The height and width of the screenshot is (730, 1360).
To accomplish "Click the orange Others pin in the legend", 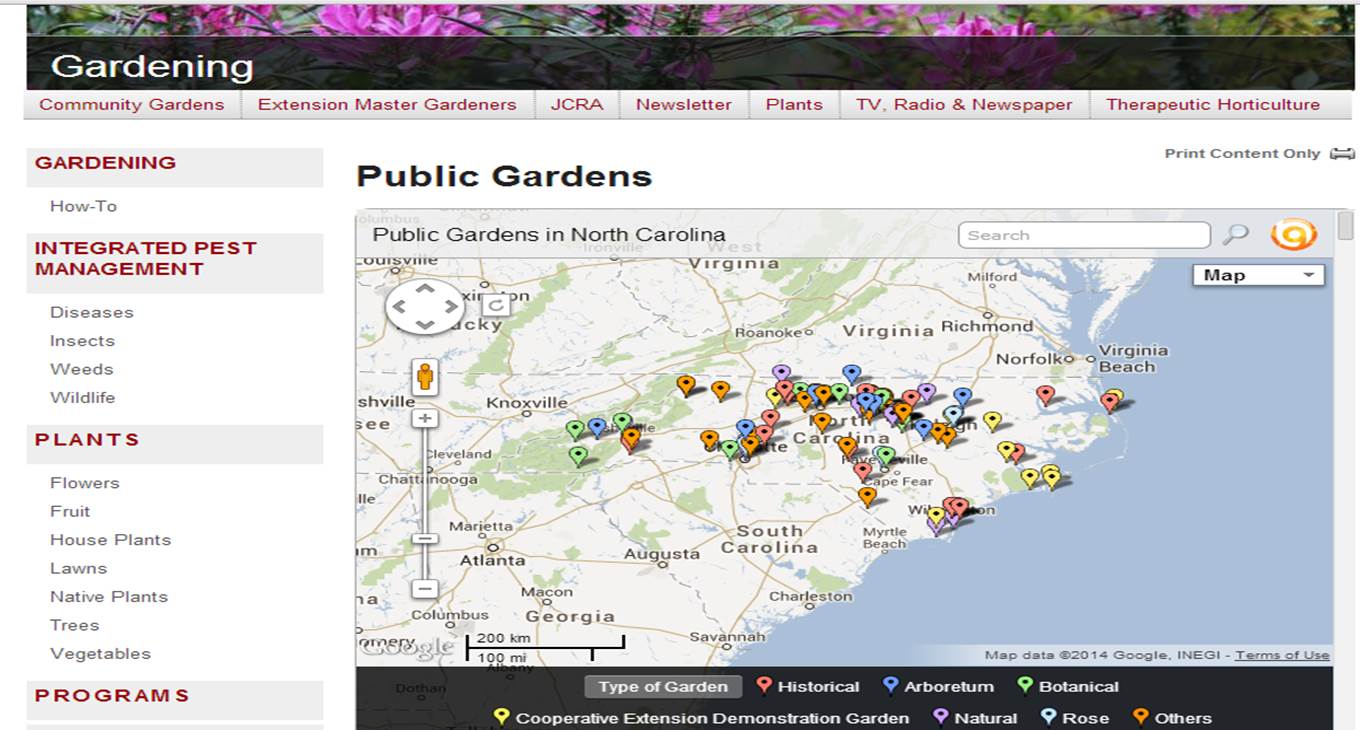I will [x=1141, y=717].
